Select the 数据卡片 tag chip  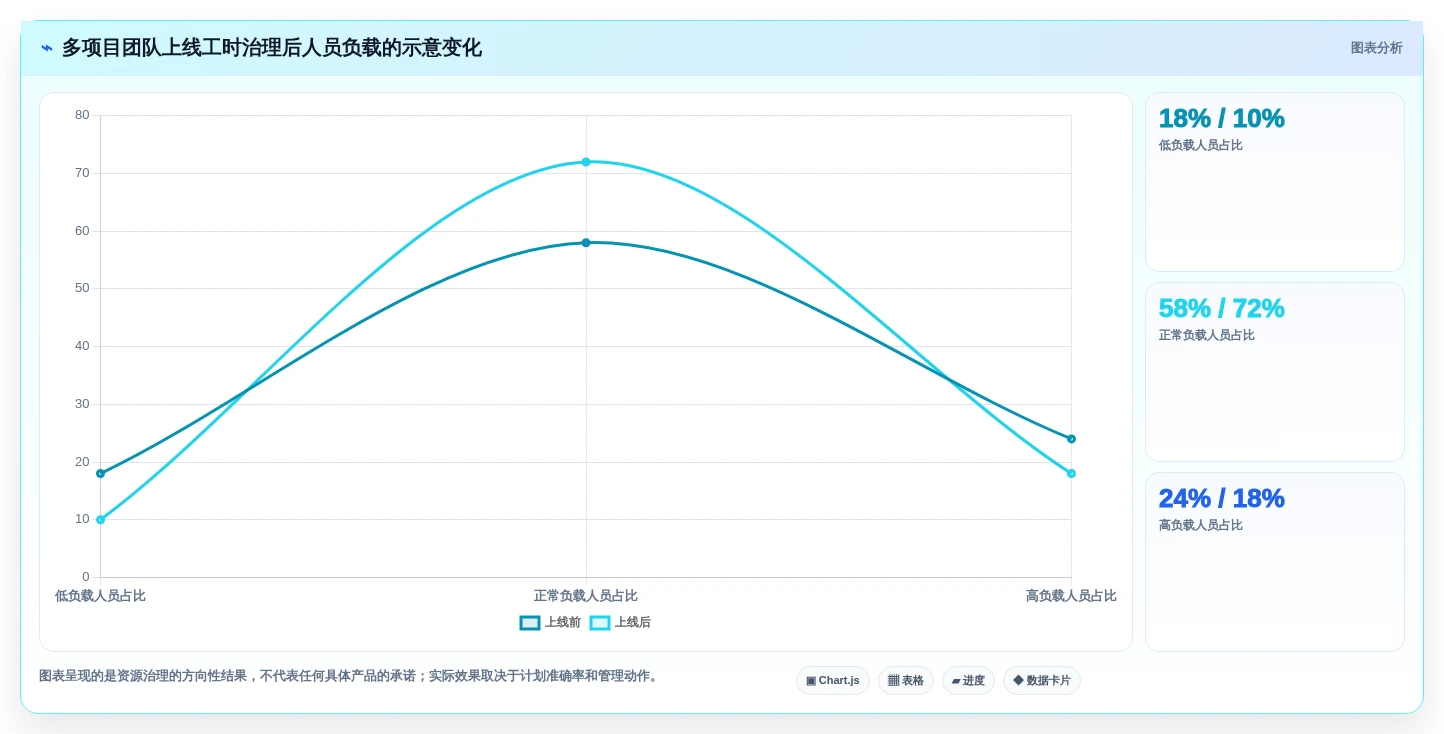tap(1042, 680)
